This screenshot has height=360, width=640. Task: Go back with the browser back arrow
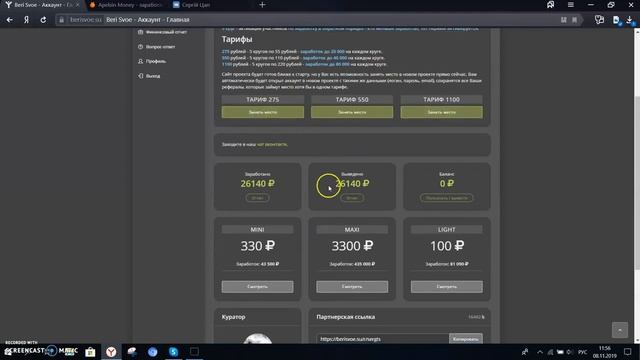pos(9,20)
